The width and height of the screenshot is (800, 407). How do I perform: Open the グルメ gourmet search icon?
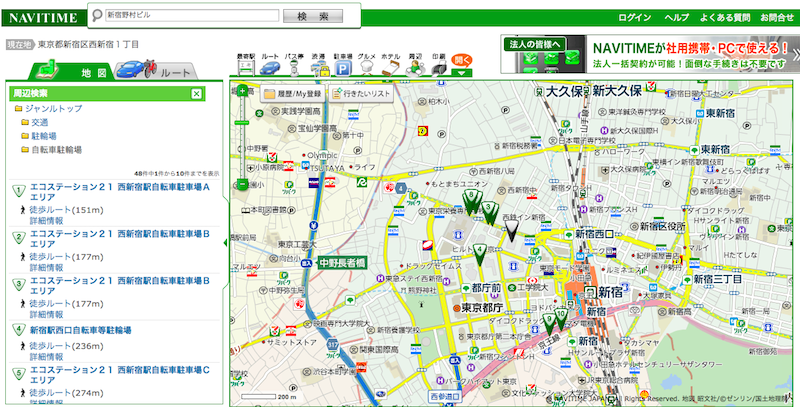(x=367, y=65)
